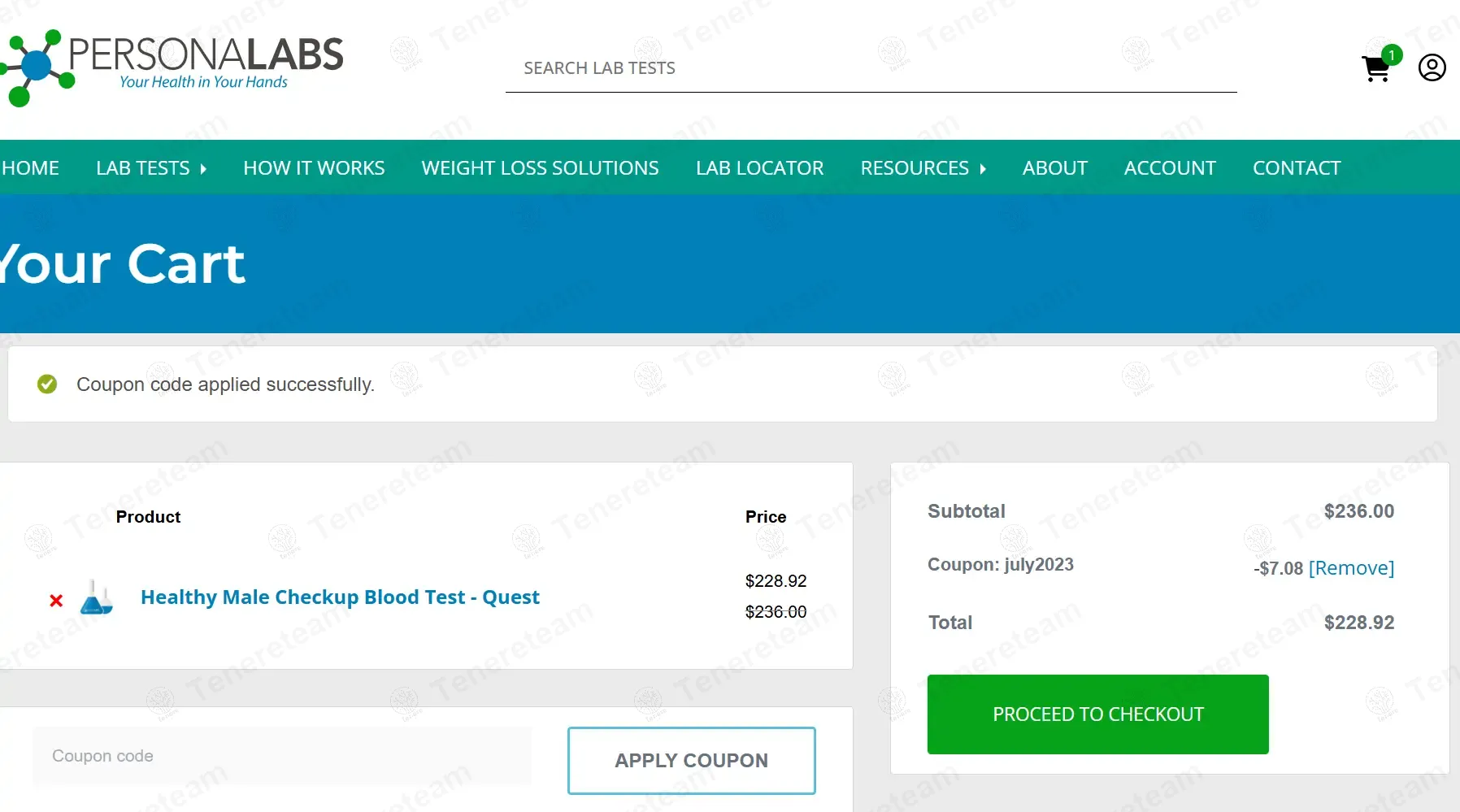Select the coupon discount -$7.08
The height and width of the screenshot is (812, 1460).
click(x=1278, y=569)
